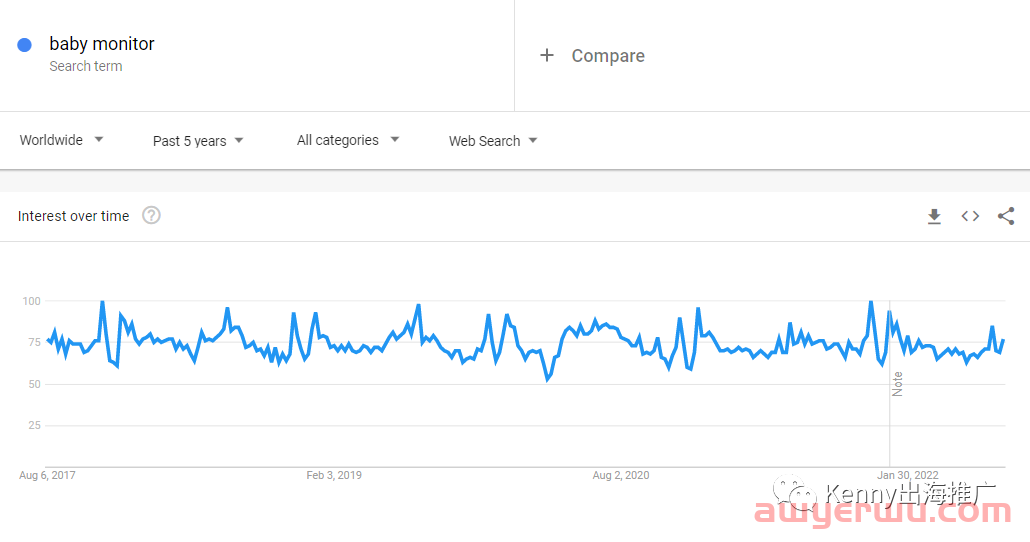Edit the baby monitor search term
Viewport: 1030px width, 542px height.
pyautogui.click(x=102, y=44)
